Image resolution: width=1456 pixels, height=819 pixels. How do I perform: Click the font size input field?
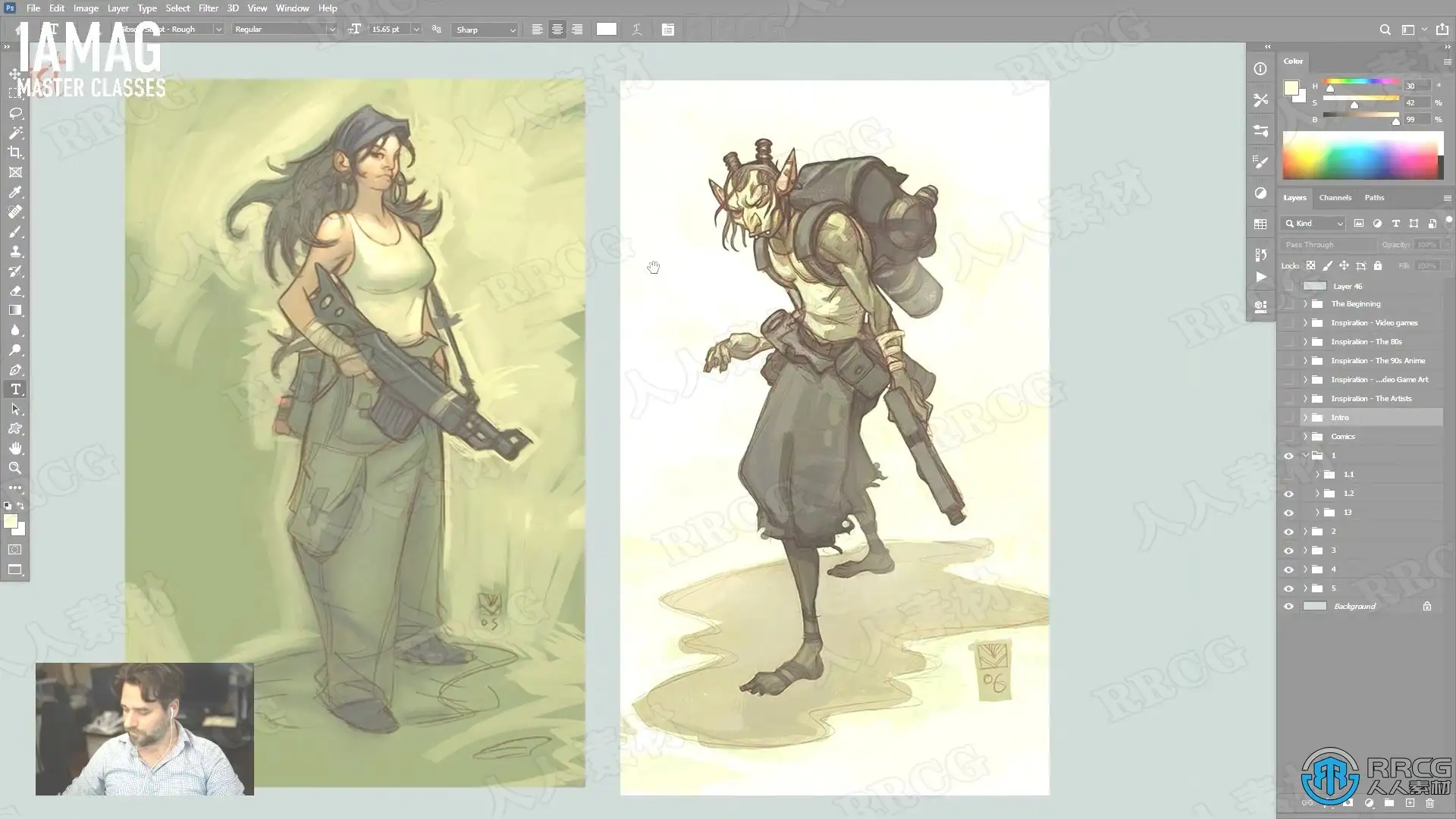pyautogui.click(x=389, y=30)
